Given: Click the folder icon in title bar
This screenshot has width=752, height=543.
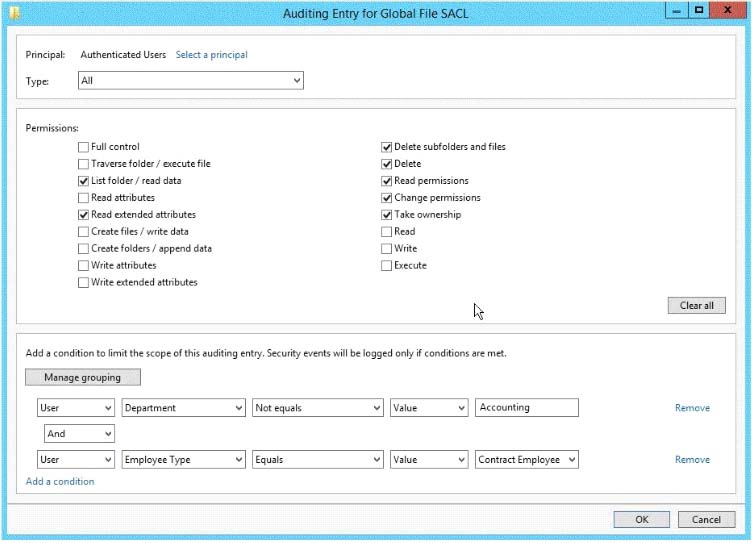Looking at the screenshot, I should (x=15, y=12).
